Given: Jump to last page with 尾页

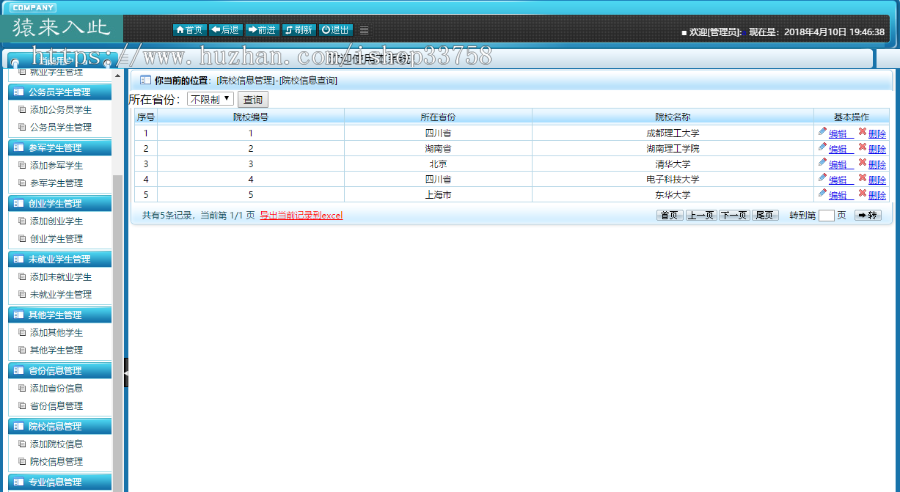Looking at the screenshot, I should point(765,215).
